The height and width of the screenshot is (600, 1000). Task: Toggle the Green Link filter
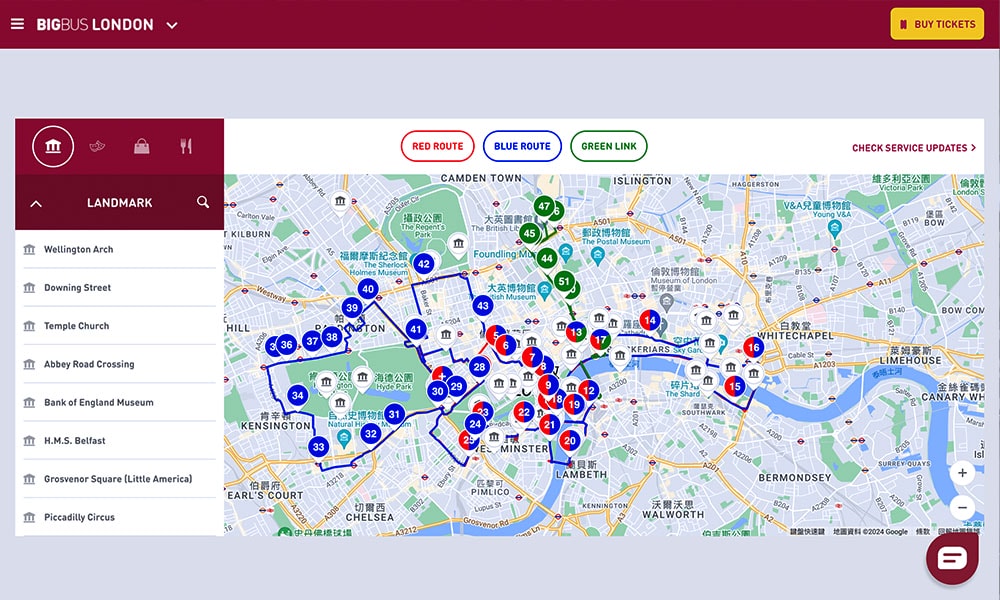pos(608,146)
